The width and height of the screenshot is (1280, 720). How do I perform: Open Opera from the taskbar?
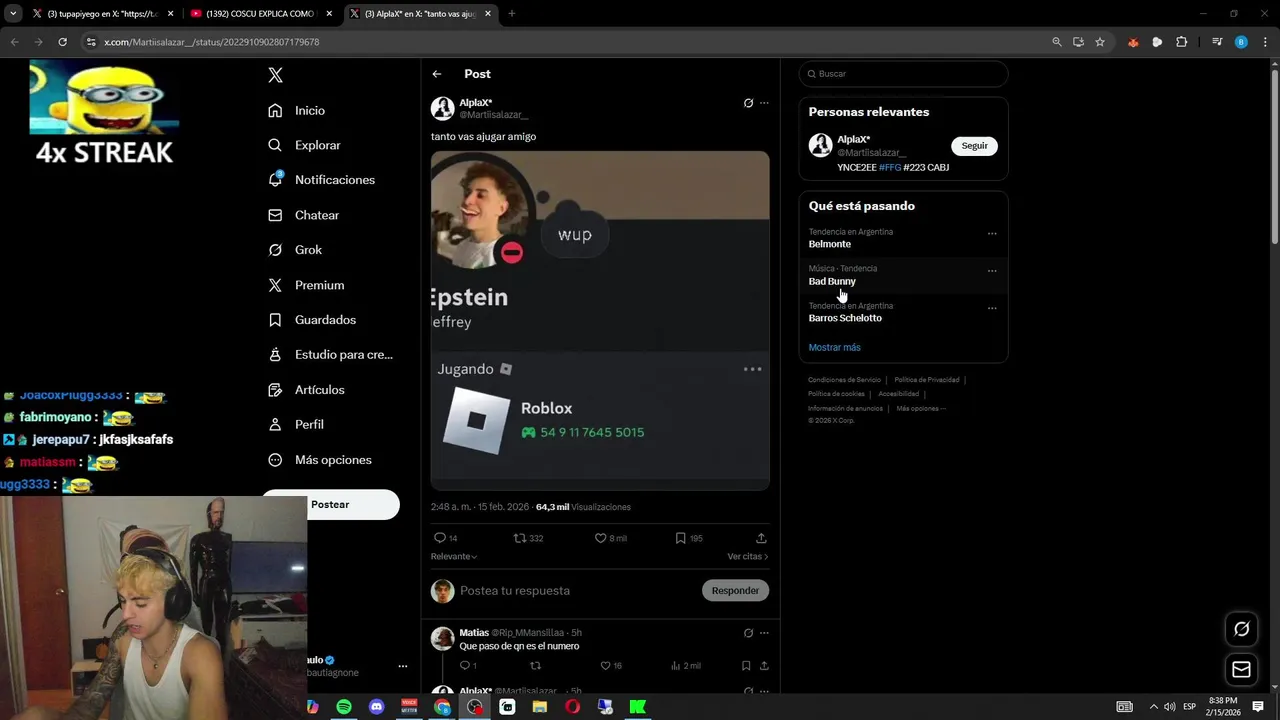tap(572, 707)
